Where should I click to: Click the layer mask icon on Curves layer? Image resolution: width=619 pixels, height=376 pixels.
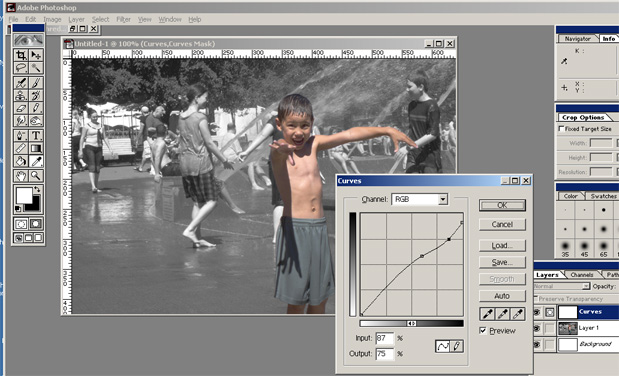coord(550,312)
